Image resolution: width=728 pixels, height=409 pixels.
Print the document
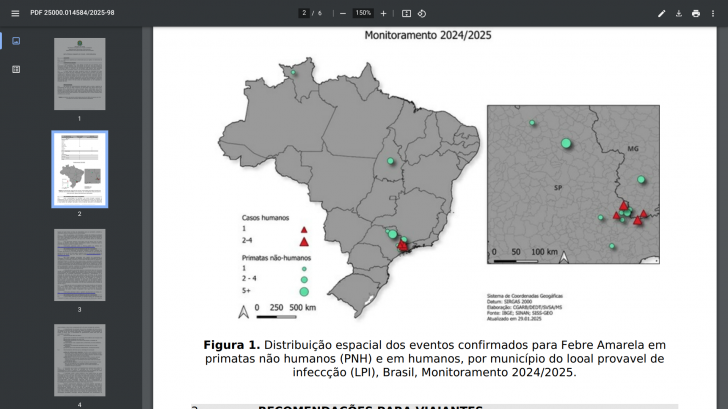coord(696,13)
